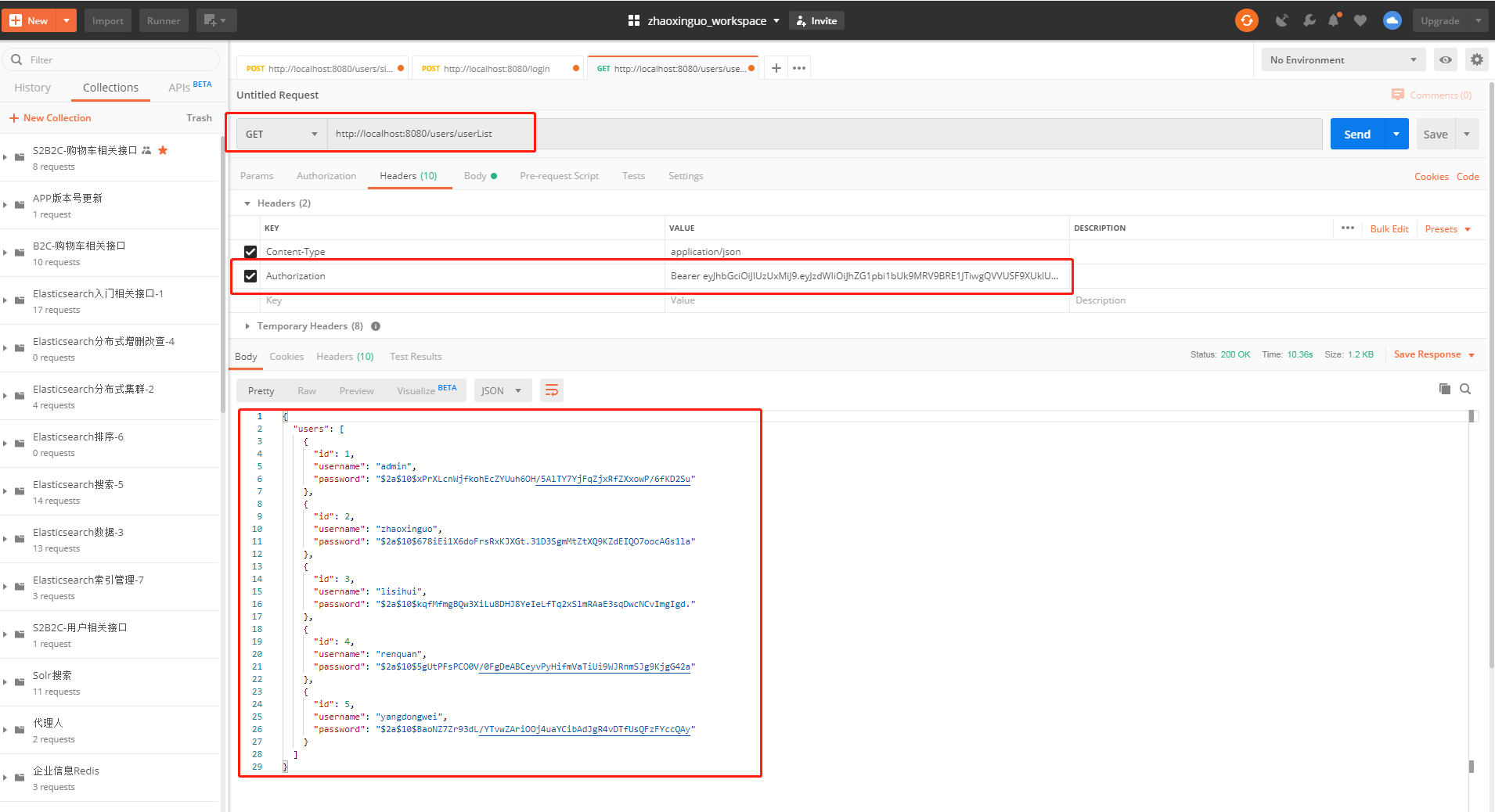This screenshot has height=812, width=1495.
Task: Open the Eye environment quick look icon
Action: coord(1445,59)
